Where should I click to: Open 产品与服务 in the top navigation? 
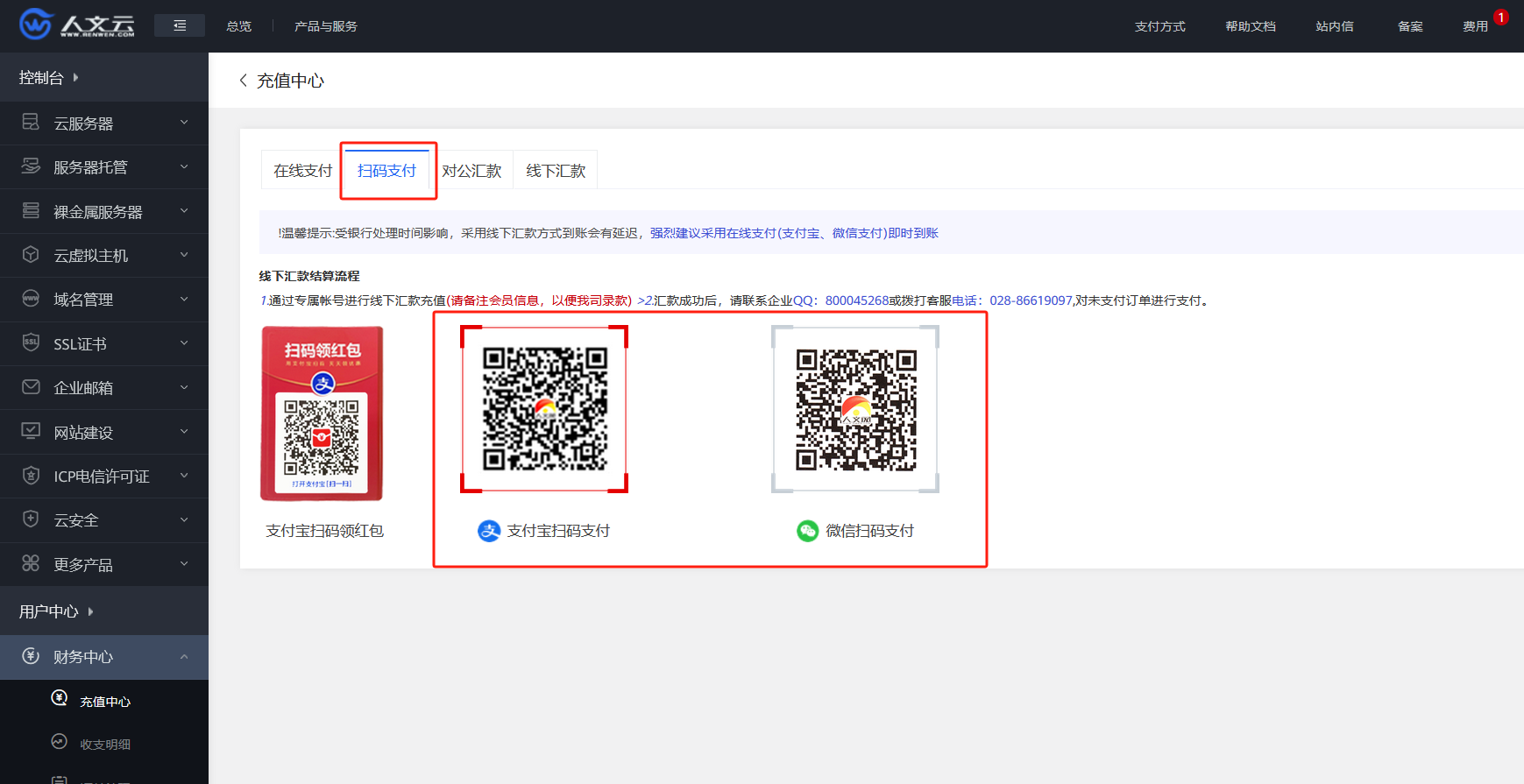click(x=326, y=26)
